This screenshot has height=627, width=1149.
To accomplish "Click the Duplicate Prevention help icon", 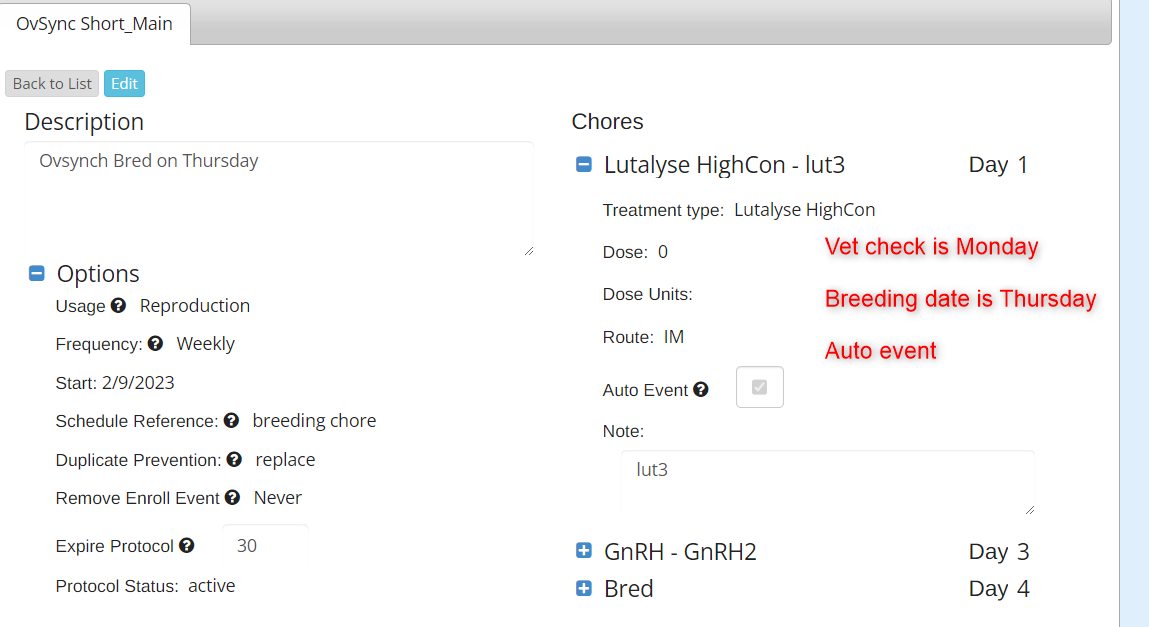I will click(234, 459).
